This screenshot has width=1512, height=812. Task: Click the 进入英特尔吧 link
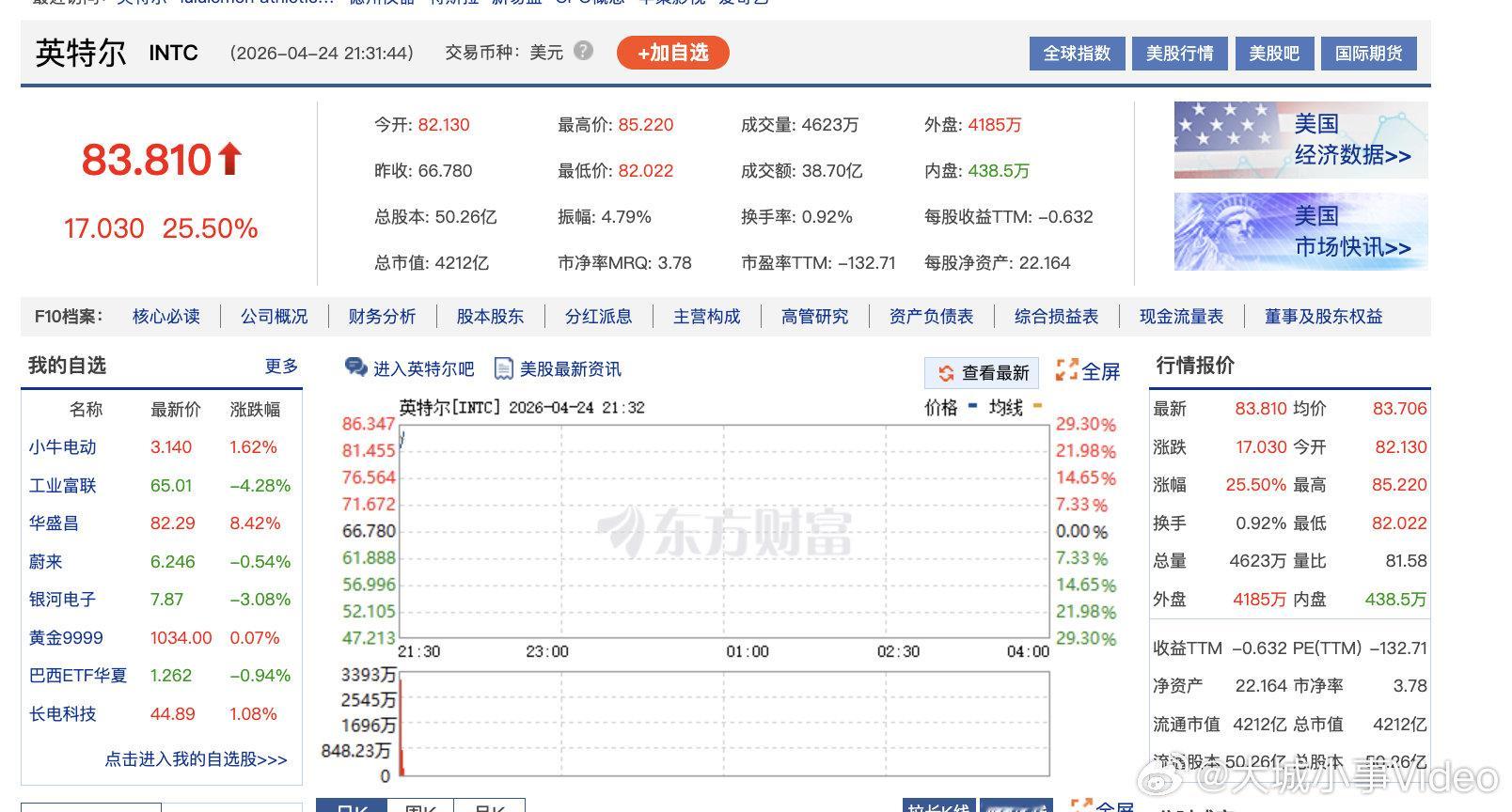coord(423,369)
